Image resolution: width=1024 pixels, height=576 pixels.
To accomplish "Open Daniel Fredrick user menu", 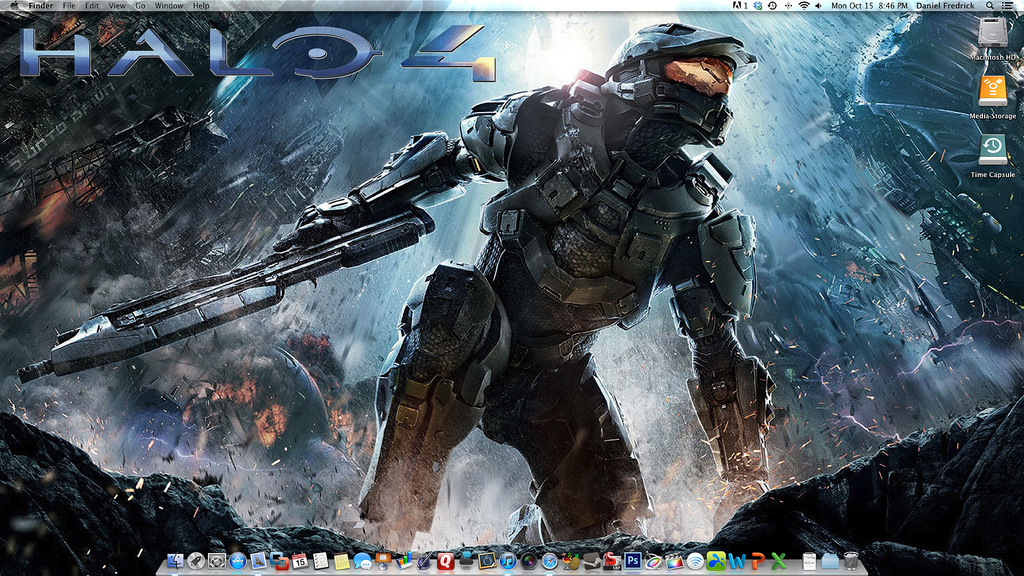I will pyautogui.click(x=945, y=5).
